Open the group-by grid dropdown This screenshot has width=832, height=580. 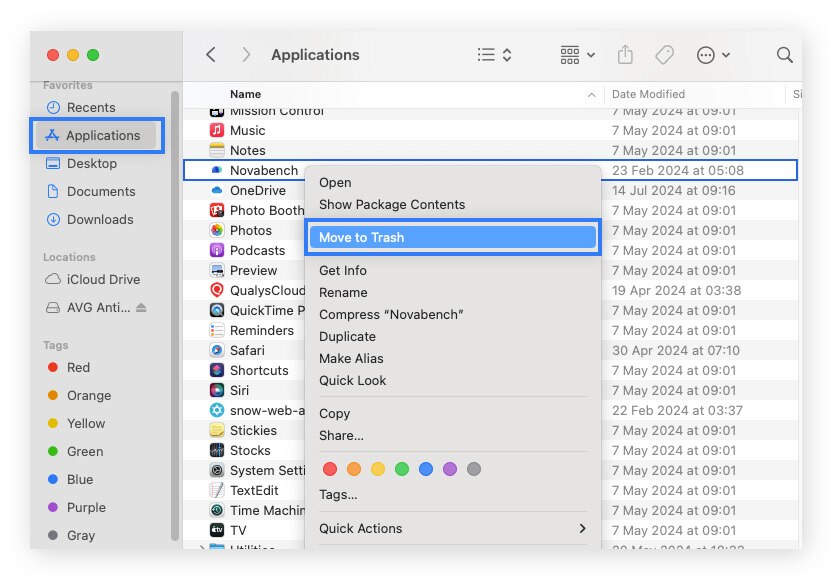pyautogui.click(x=577, y=55)
